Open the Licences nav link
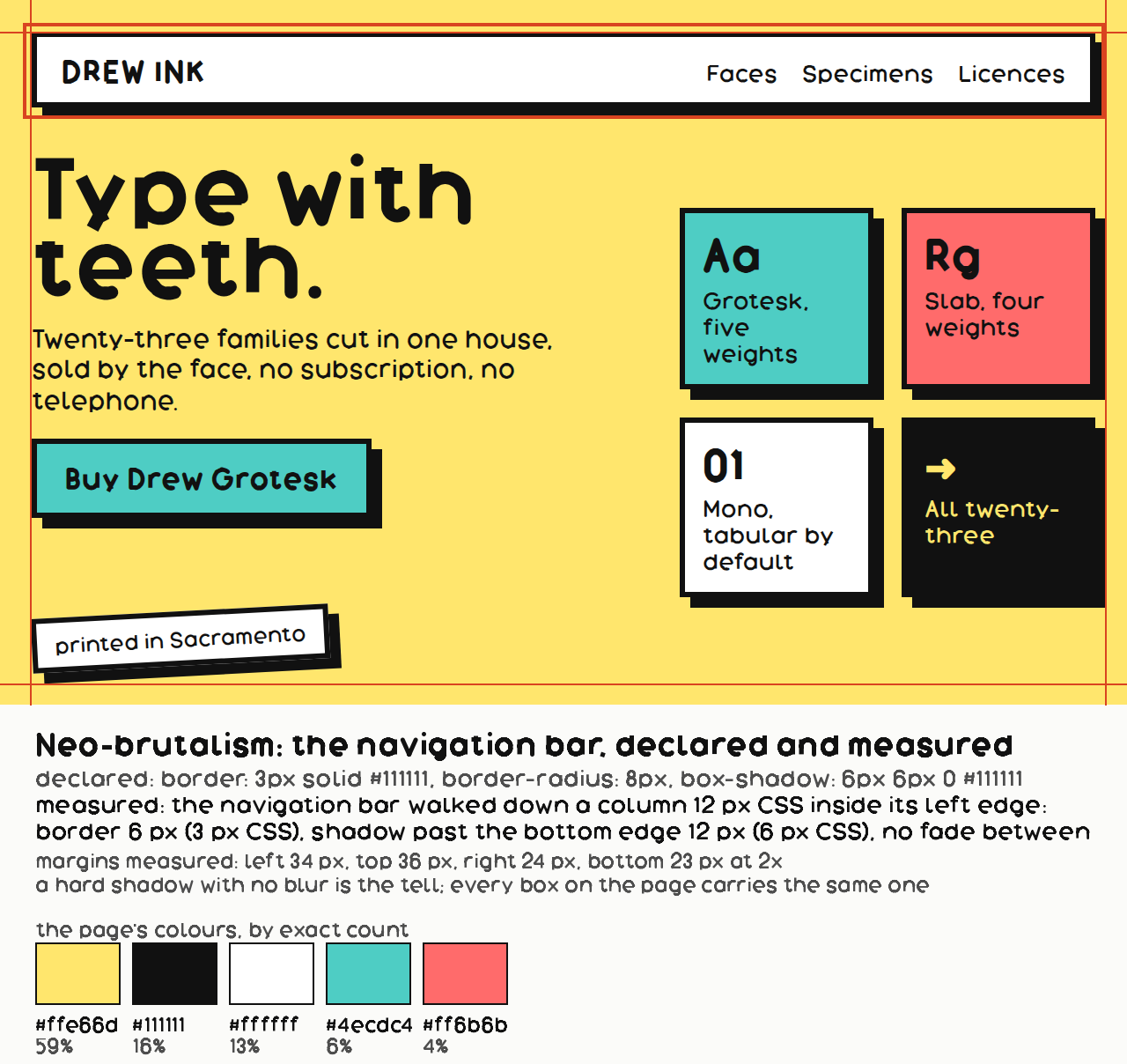Screen dimensions: 1127x1064 (1012, 74)
